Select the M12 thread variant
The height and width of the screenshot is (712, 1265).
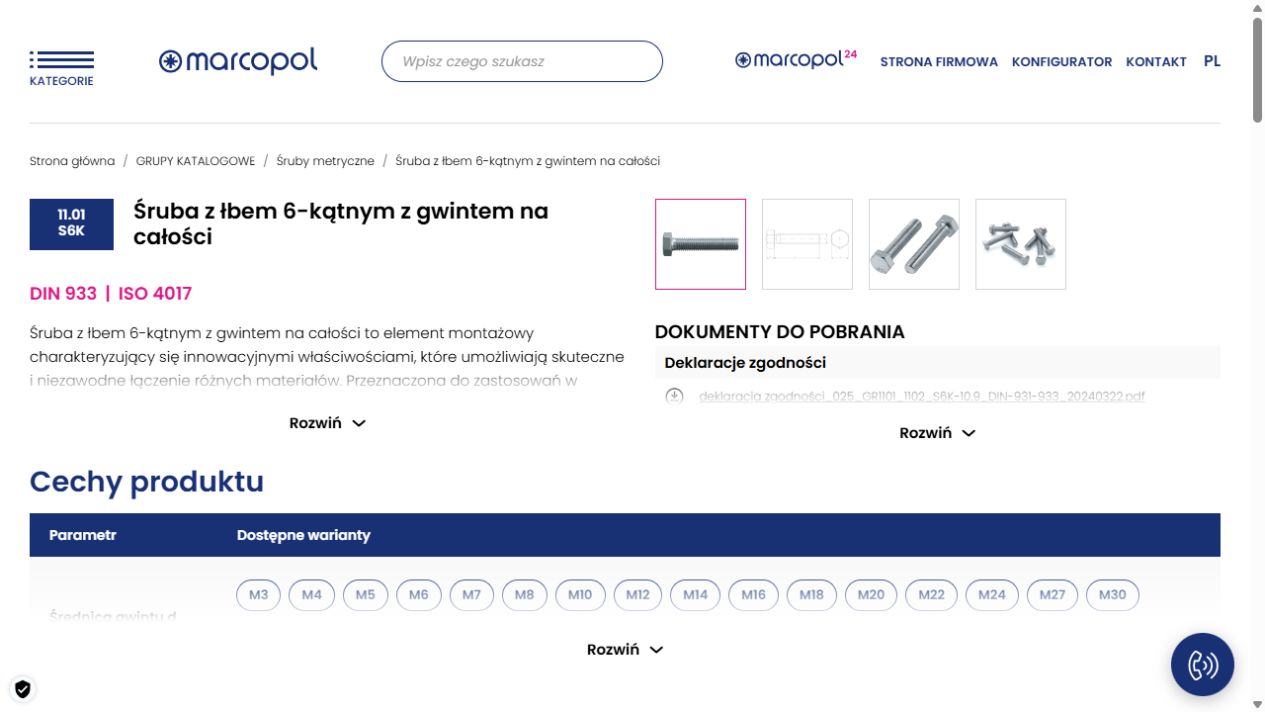coord(638,595)
